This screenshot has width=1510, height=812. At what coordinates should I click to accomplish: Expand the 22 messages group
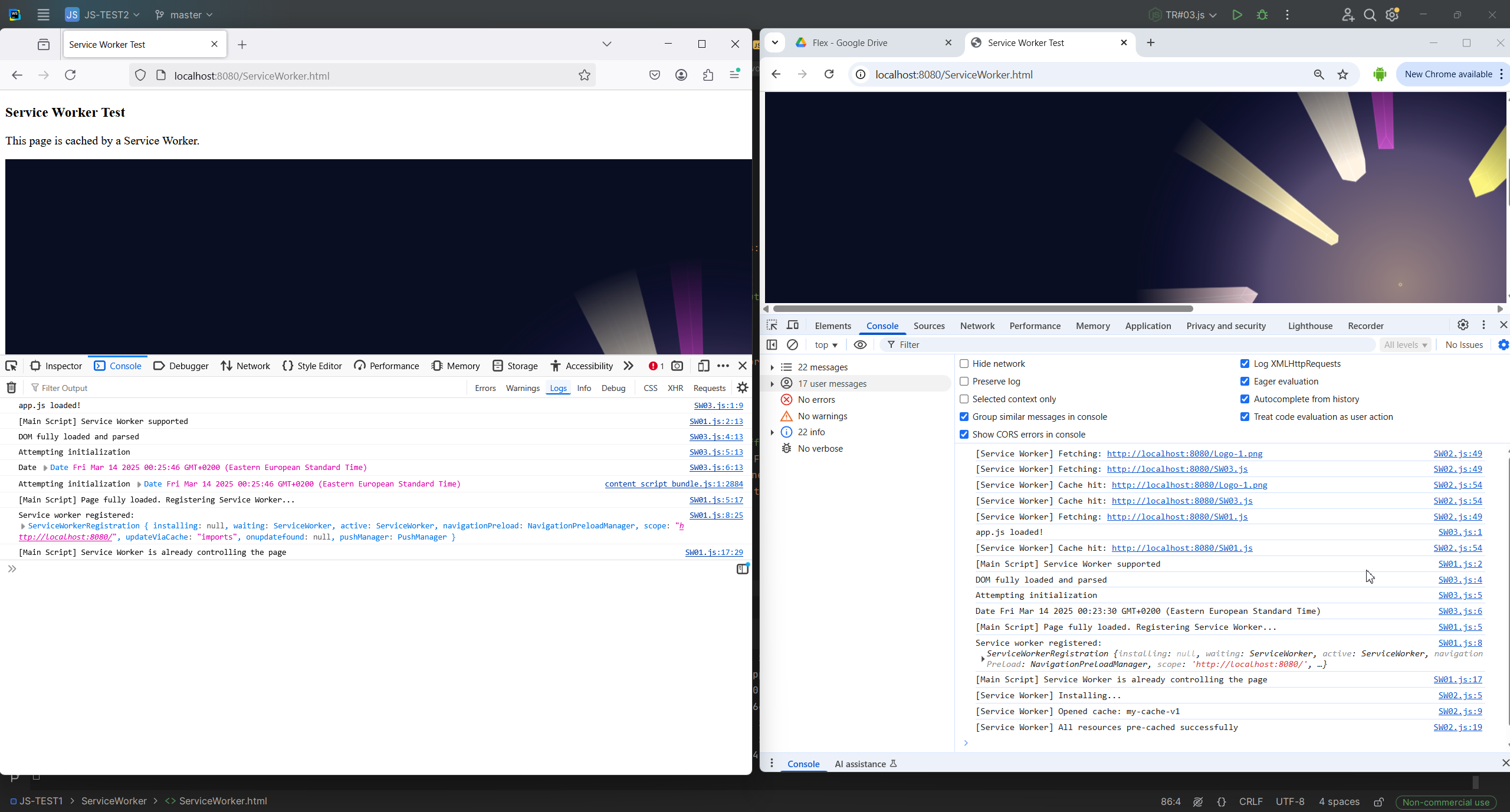click(x=772, y=367)
